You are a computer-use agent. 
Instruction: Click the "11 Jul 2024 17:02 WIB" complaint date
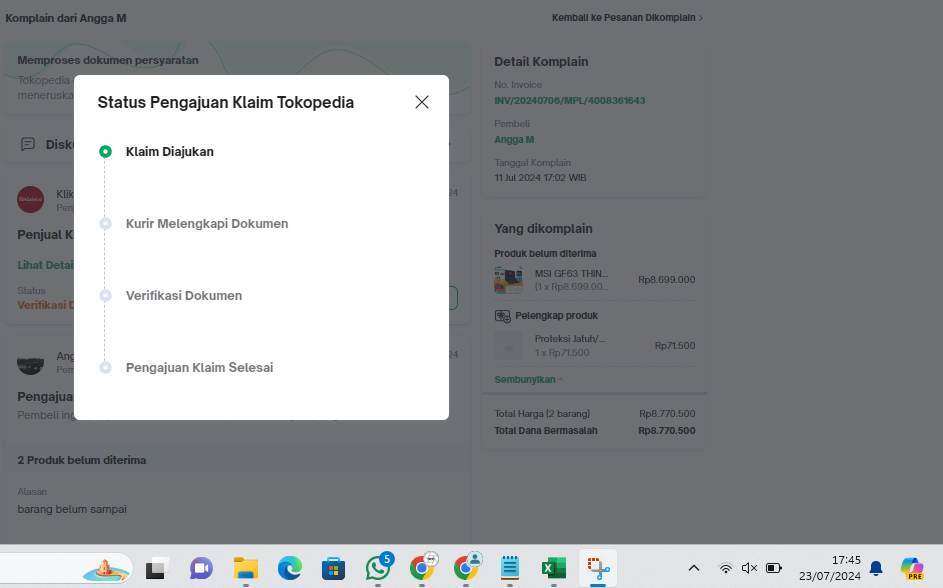(540, 178)
